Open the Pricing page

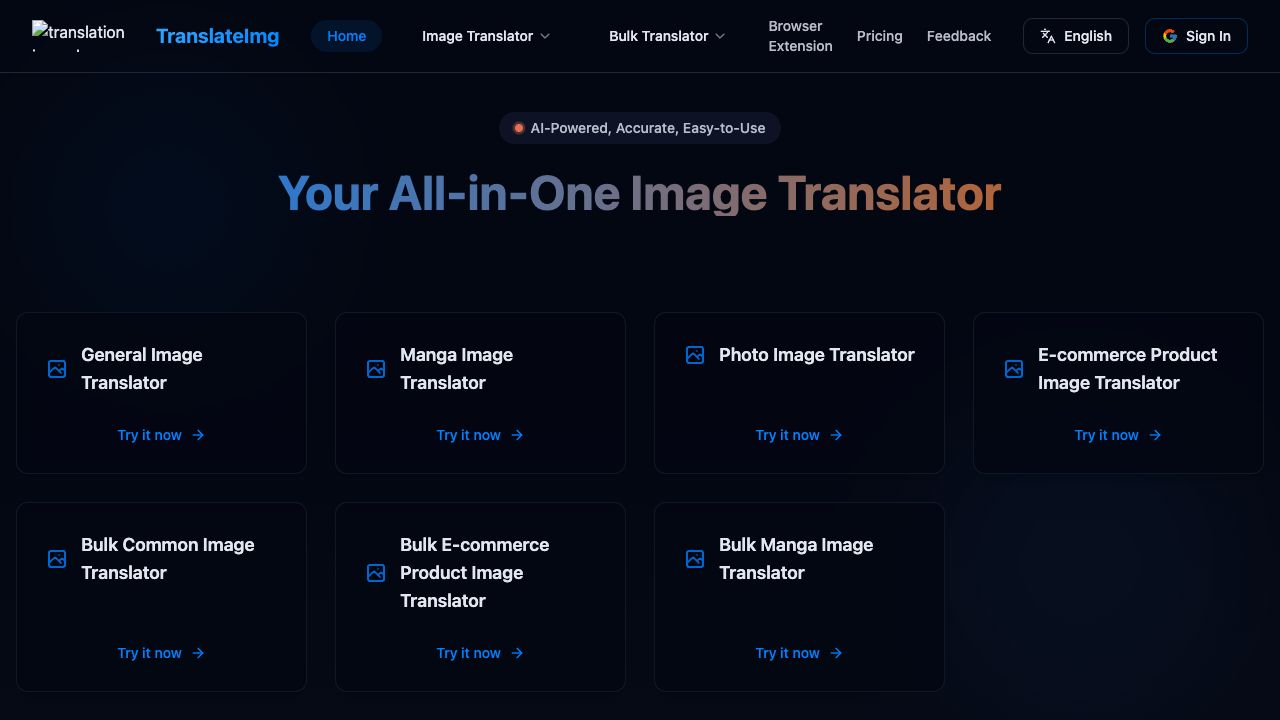(879, 36)
